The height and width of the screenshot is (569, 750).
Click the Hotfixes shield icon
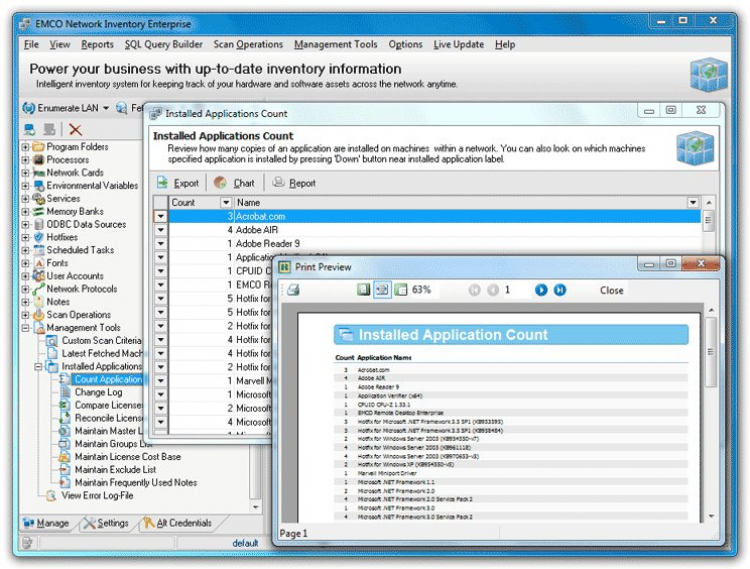coord(39,237)
